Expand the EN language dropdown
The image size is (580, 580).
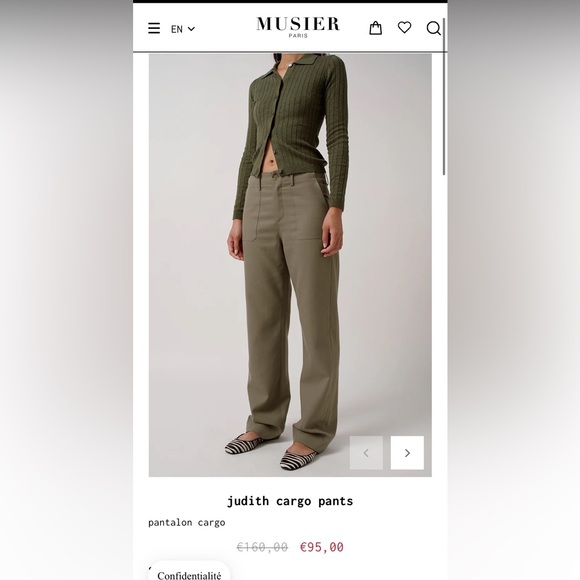[183, 29]
